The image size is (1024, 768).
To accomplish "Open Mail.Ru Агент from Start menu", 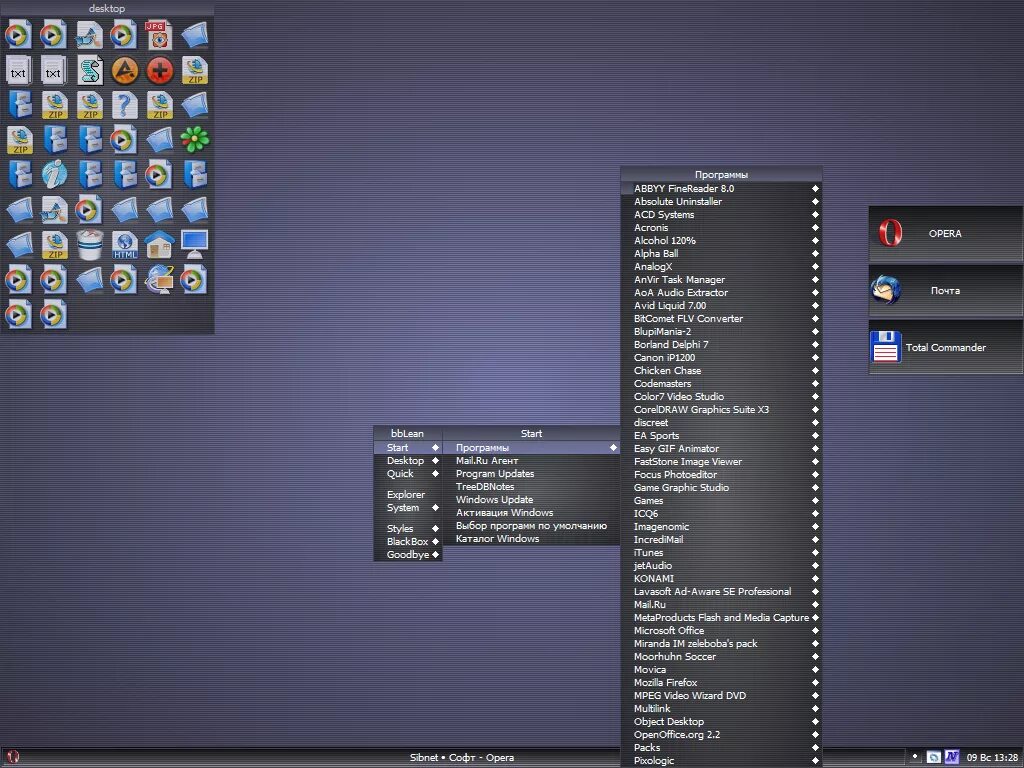I will [x=531, y=460].
